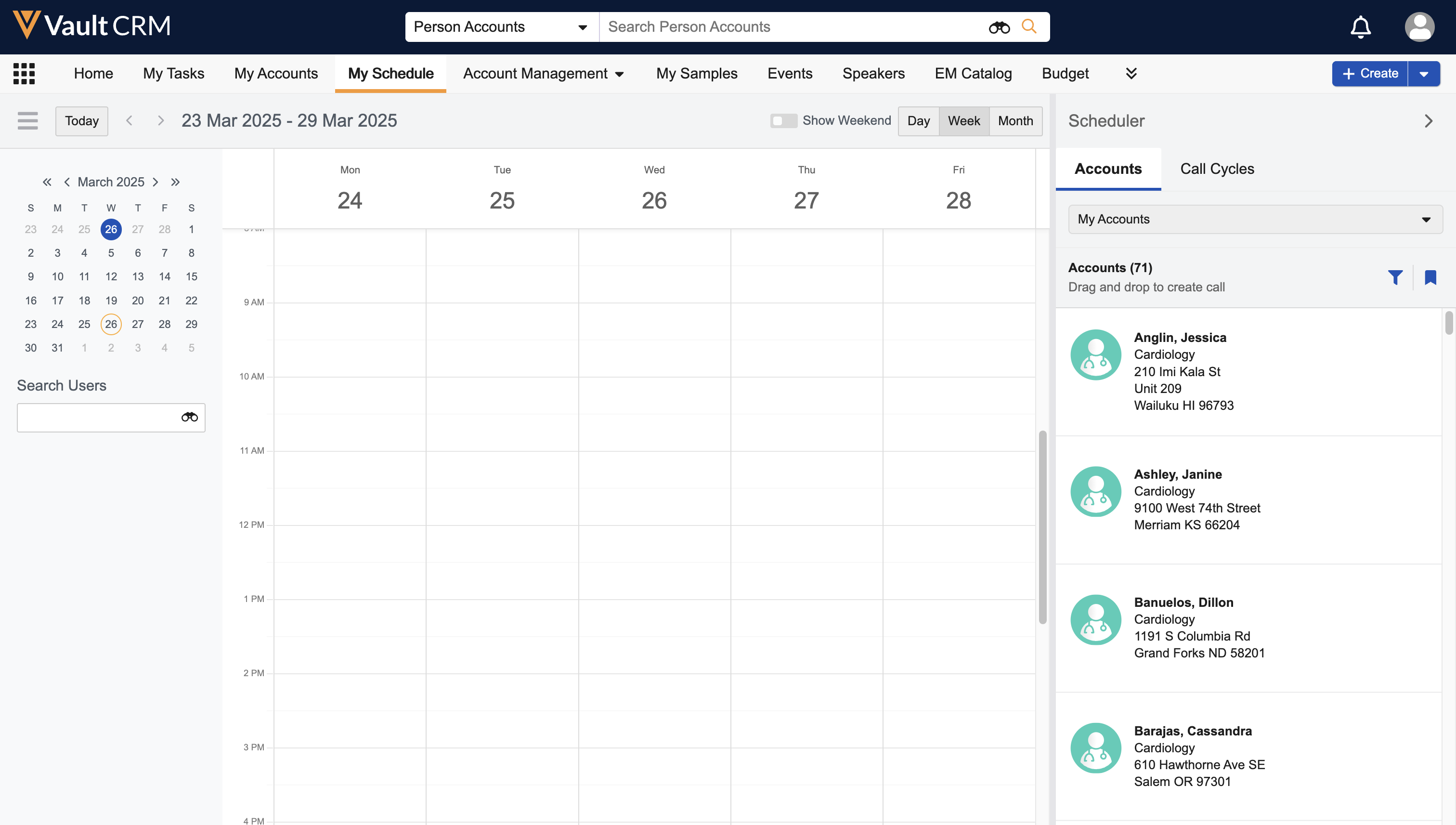
Task: Enable the Show Weekend toggle
Action: pos(783,121)
